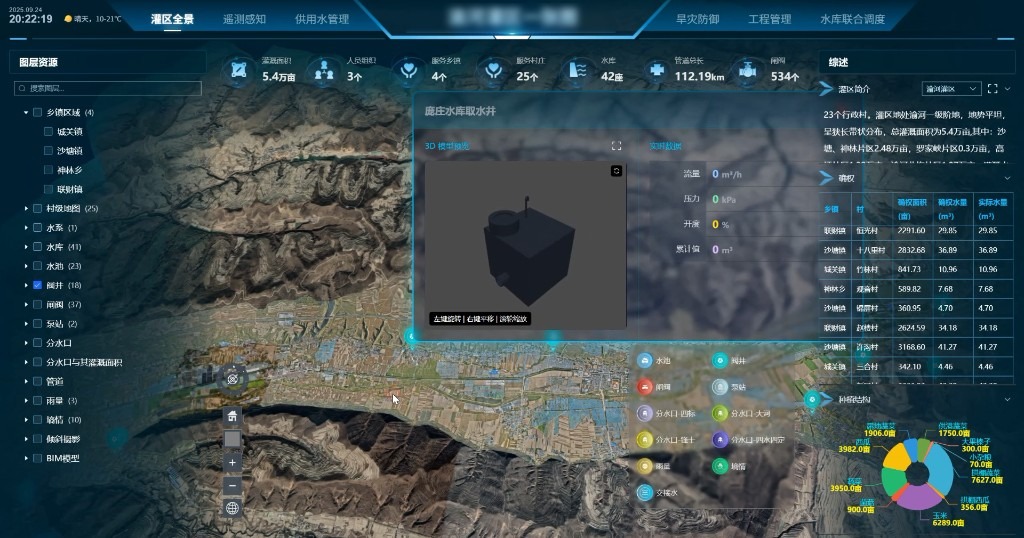Click the compass navigation control on map
1024x538 pixels.
[232, 379]
